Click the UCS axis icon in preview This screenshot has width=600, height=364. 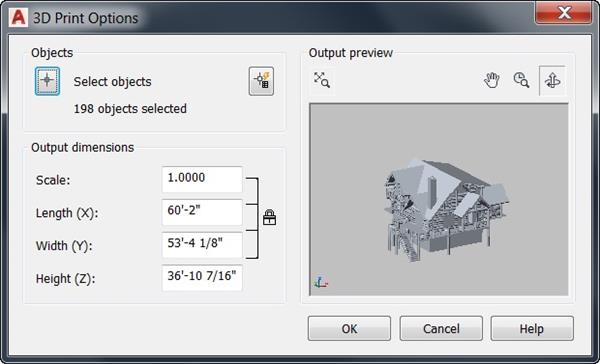point(321,282)
